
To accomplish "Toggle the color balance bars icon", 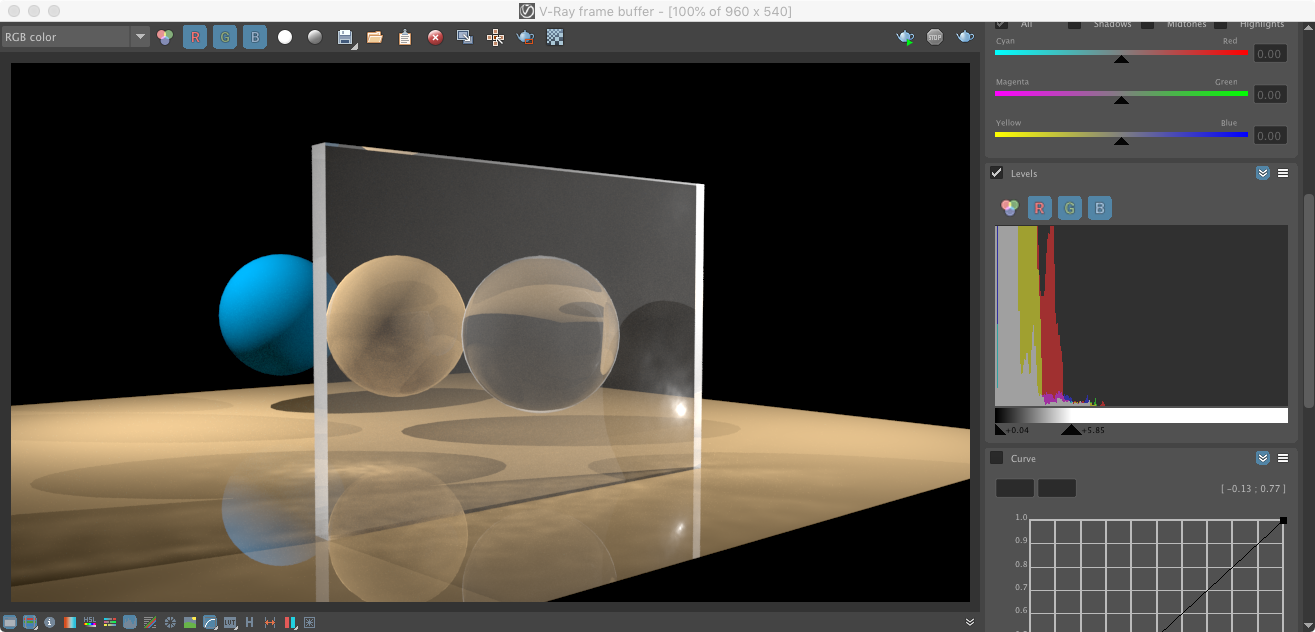I will point(110,622).
